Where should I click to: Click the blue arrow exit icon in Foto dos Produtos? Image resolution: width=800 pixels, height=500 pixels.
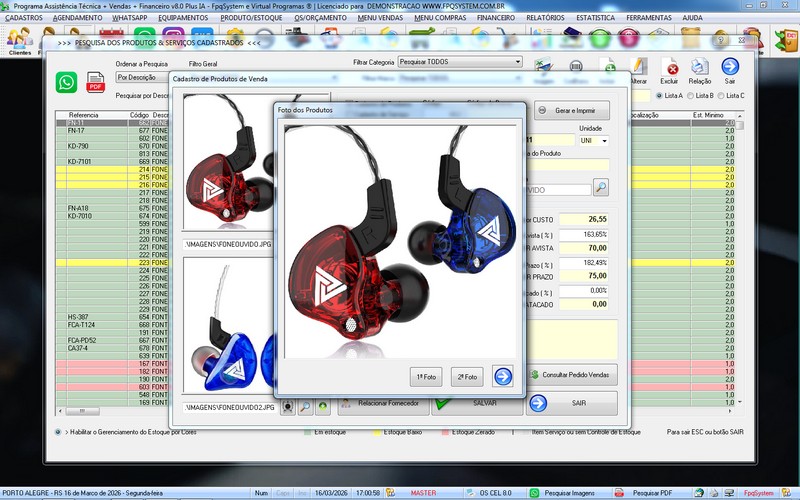[503, 377]
